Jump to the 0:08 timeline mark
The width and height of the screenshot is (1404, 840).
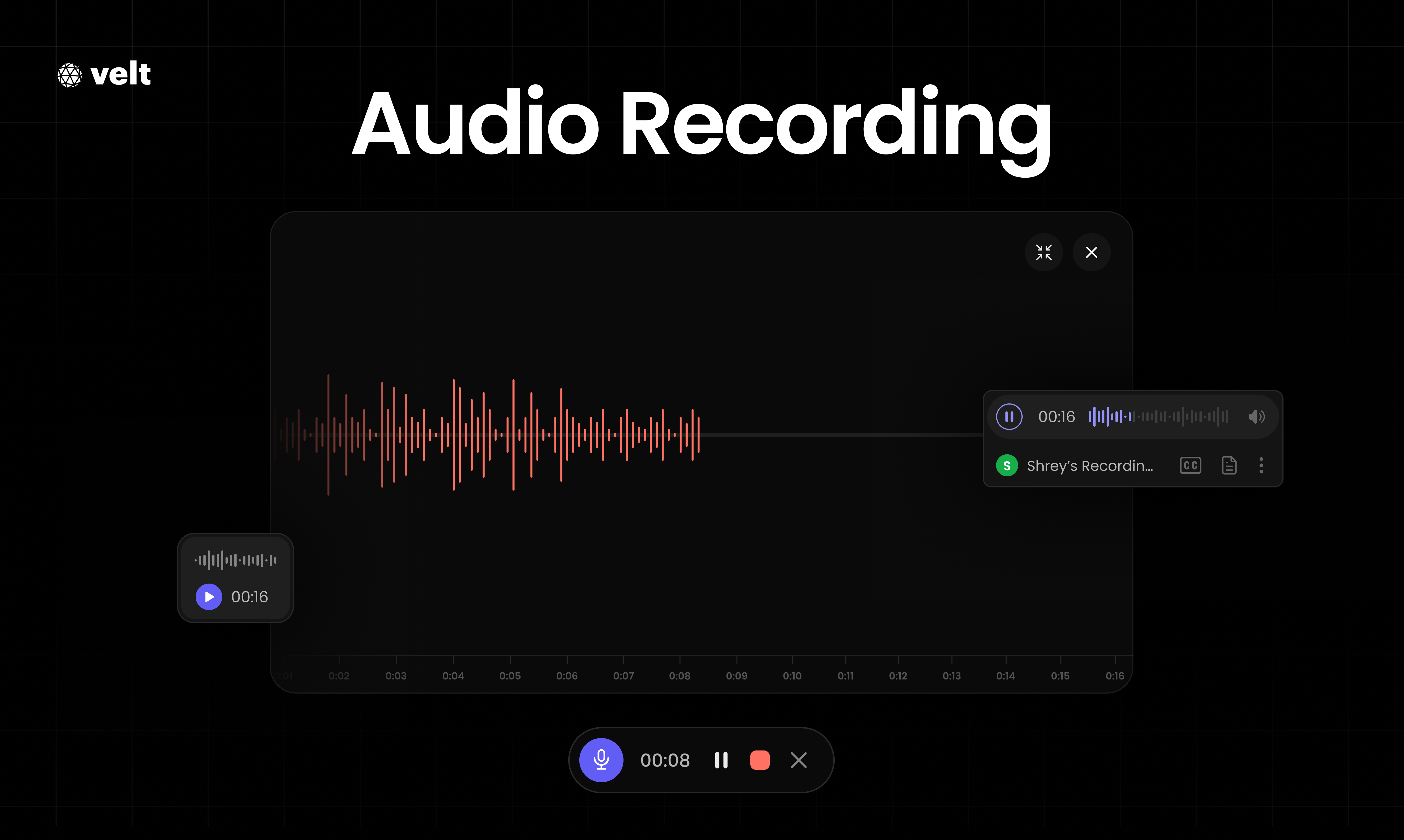[x=679, y=675]
